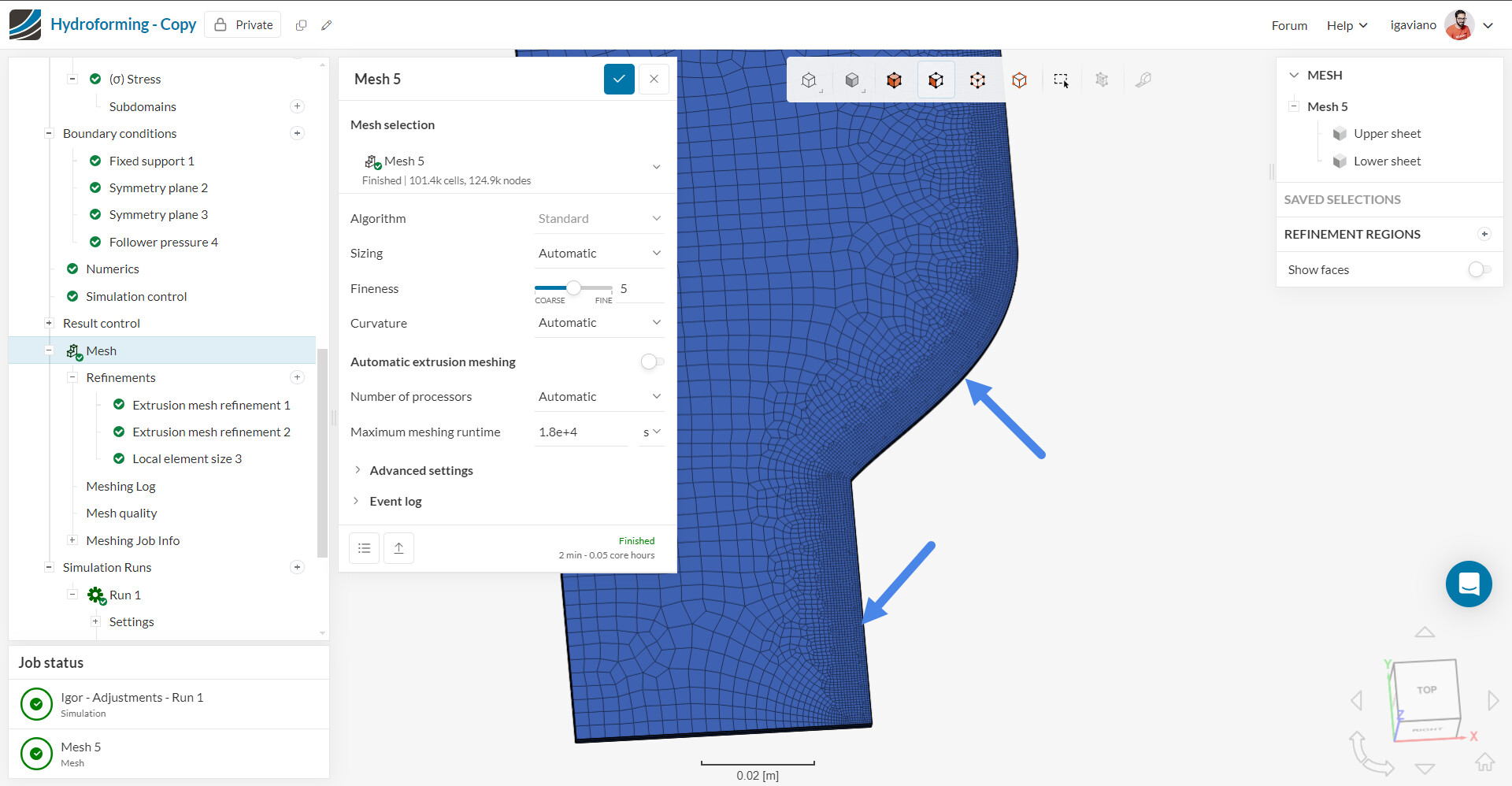This screenshot has width=1512, height=786.
Task: Click the Fineness slider handle
Action: 574,288
